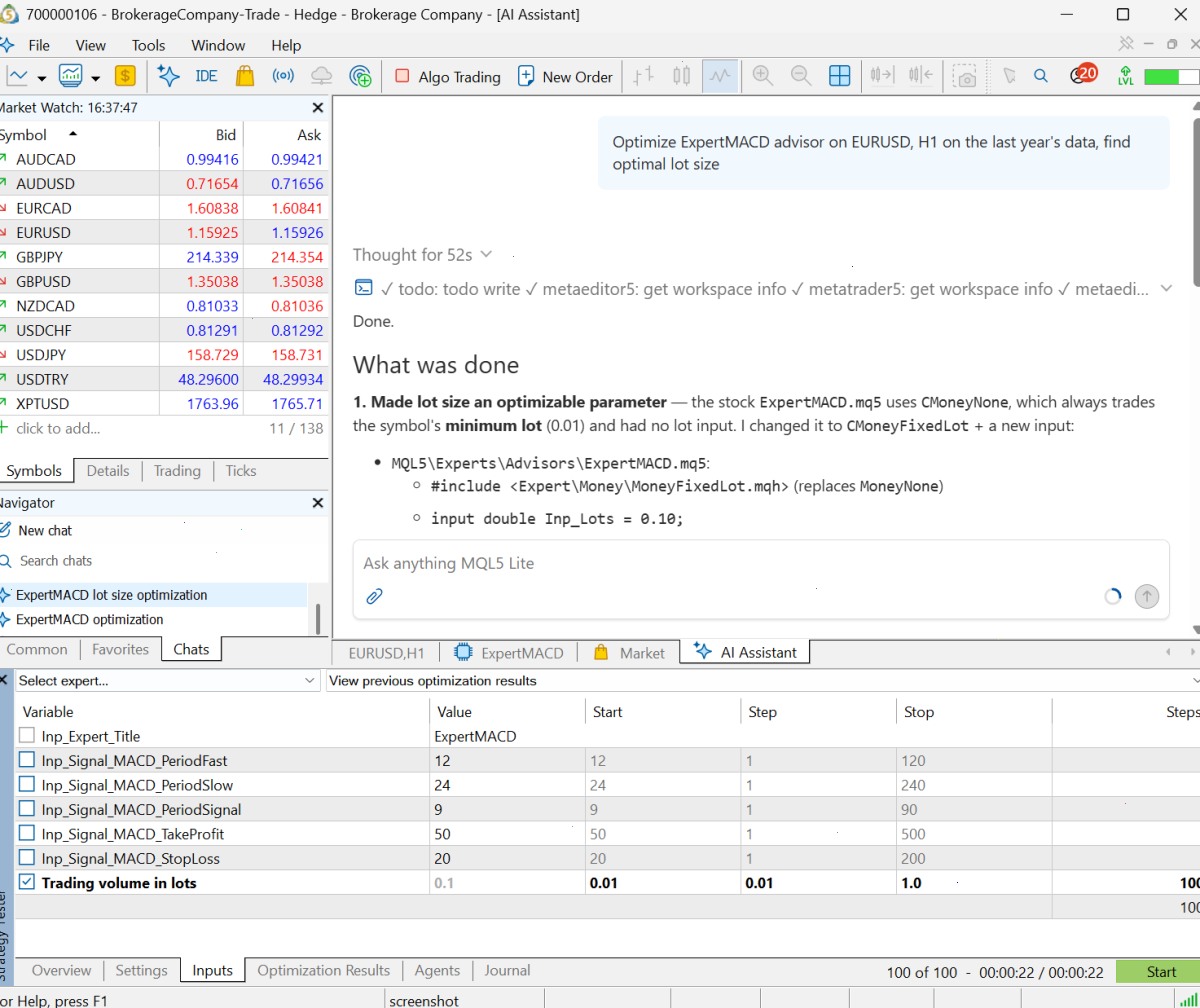The height and width of the screenshot is (1008, 1200).
Task: Open the Market shopping bag icon in toolbar
Action: [244, 76]
